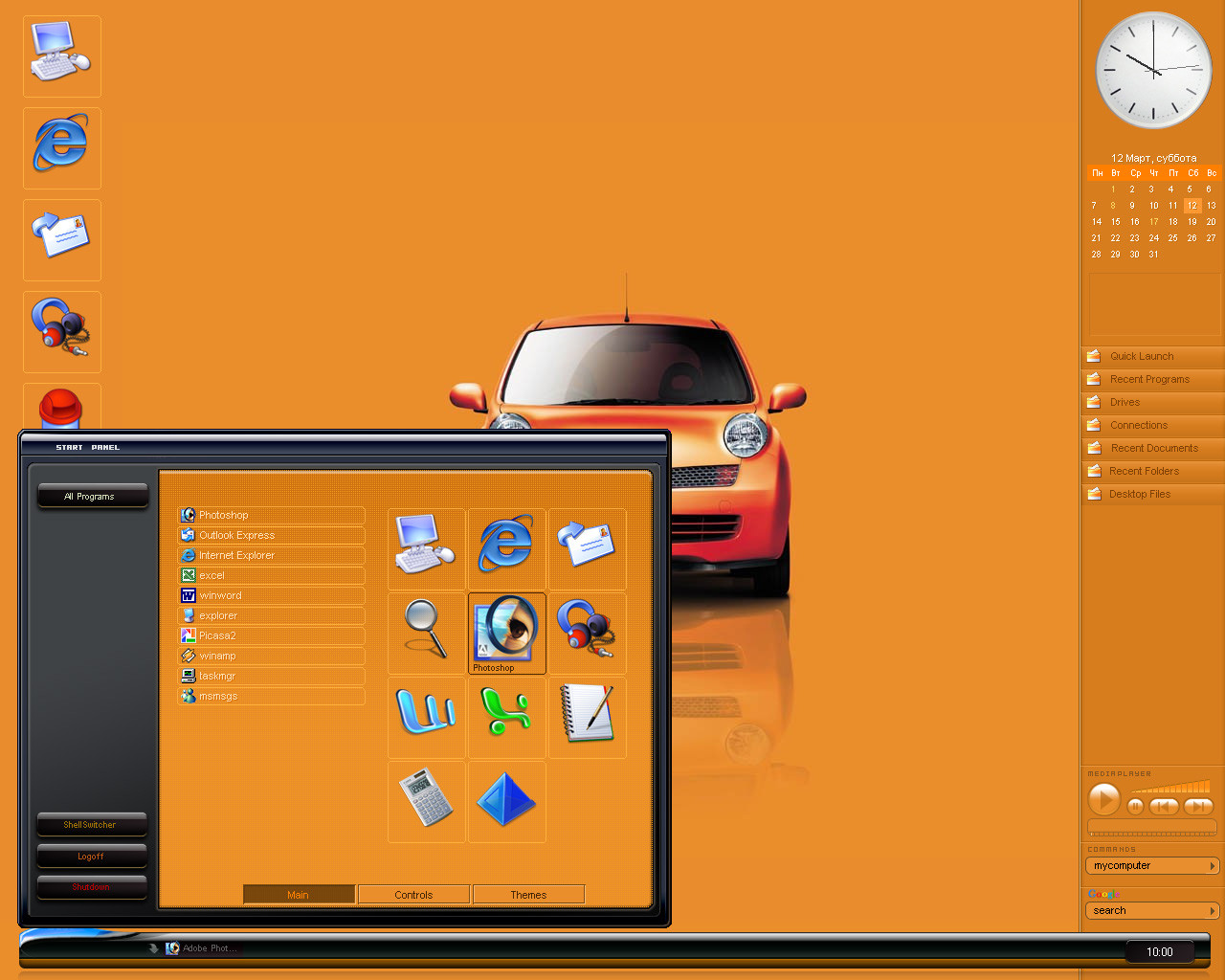Expand the Desktop Files section

[x=1153, y=494]
